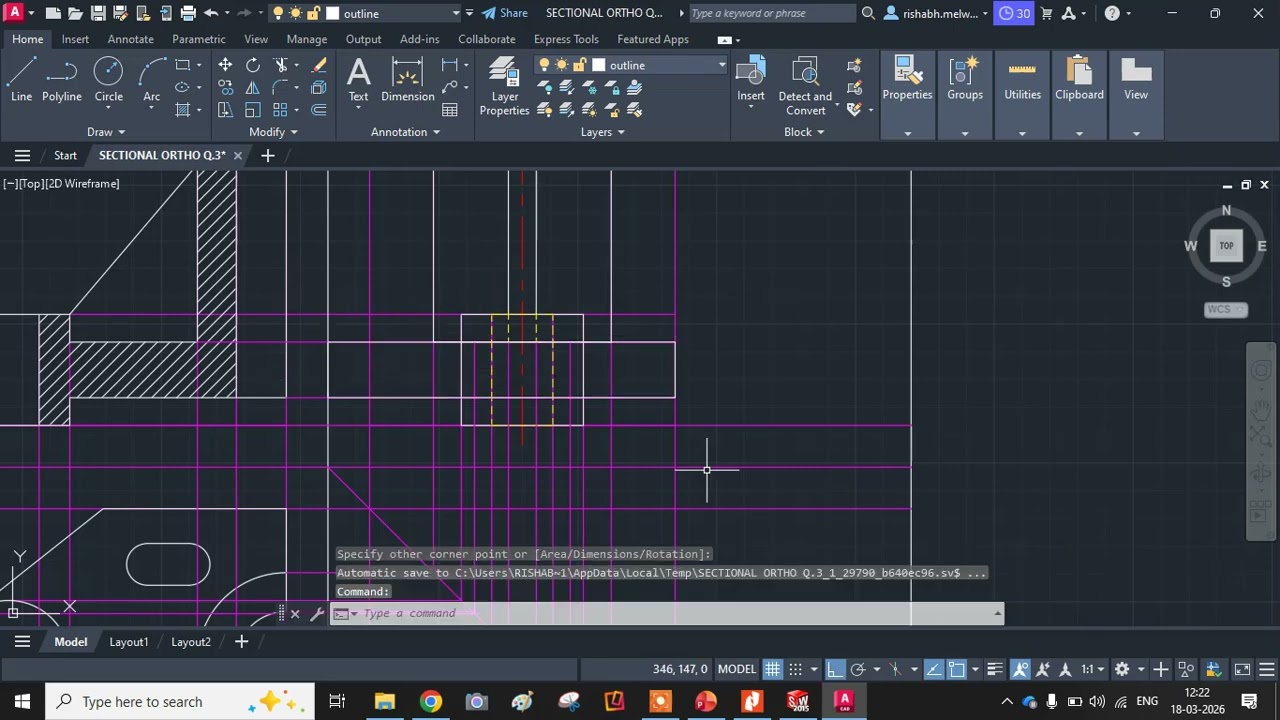Click the pan hand in navigation bar
The image size is (1280, 720).
click(x=1261, y=409)
